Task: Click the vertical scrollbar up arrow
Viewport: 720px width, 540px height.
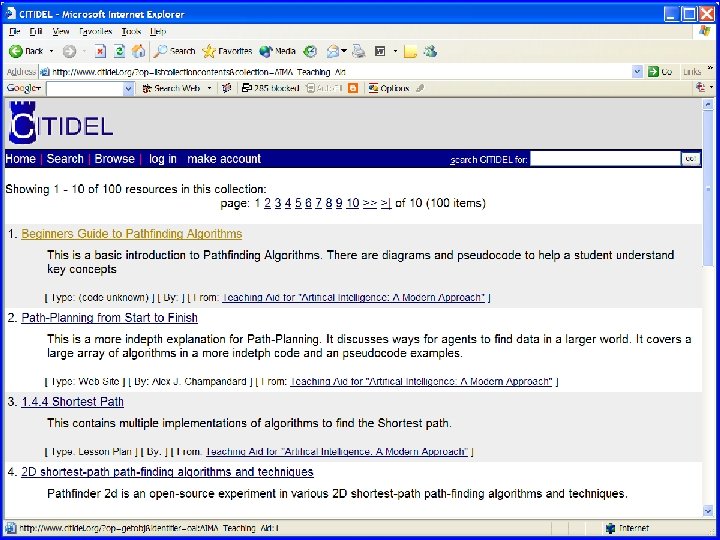Action: 708,105
